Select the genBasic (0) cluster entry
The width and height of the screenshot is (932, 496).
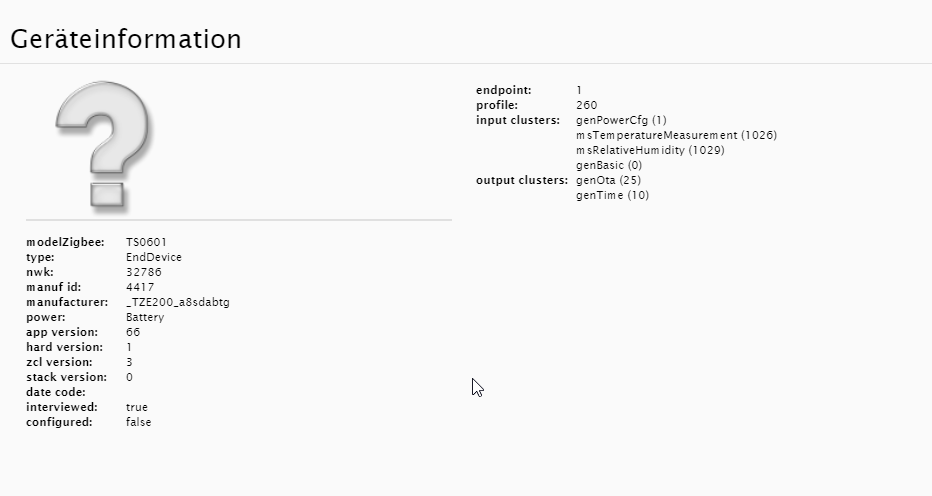[x=609, y=165]
